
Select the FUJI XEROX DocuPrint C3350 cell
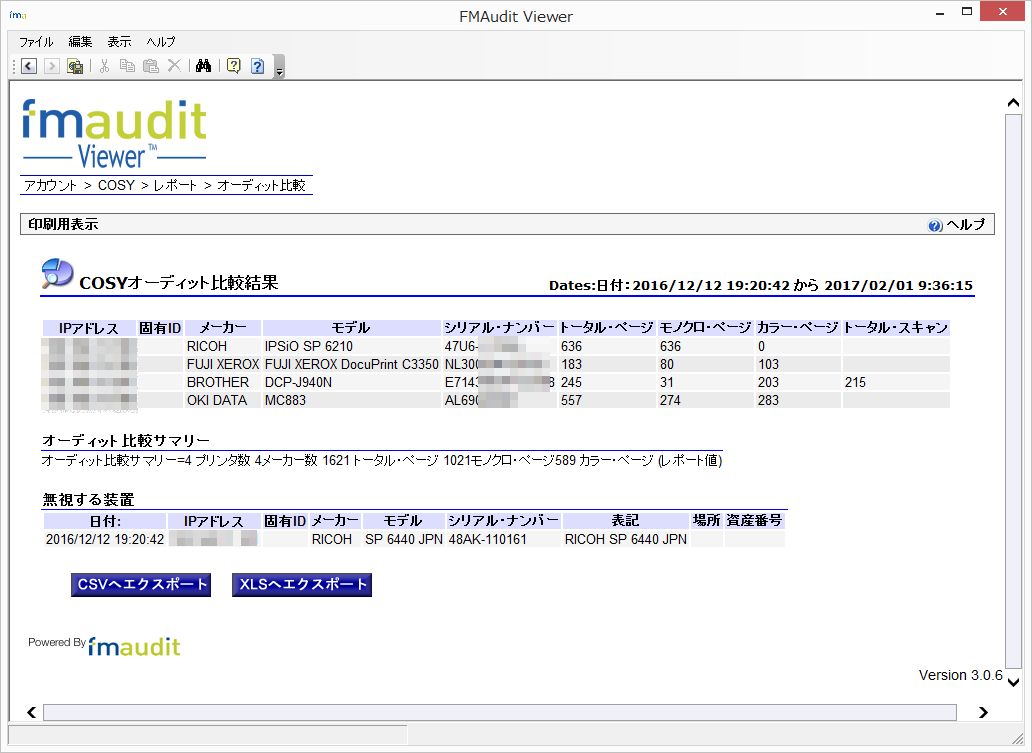[351, 364]
